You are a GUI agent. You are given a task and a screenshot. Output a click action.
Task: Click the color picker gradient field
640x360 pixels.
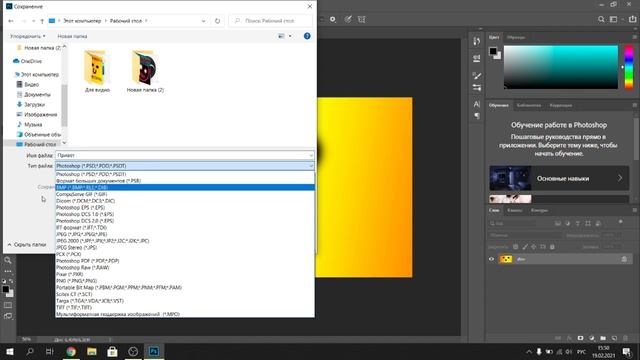click(x=560, y=67)
